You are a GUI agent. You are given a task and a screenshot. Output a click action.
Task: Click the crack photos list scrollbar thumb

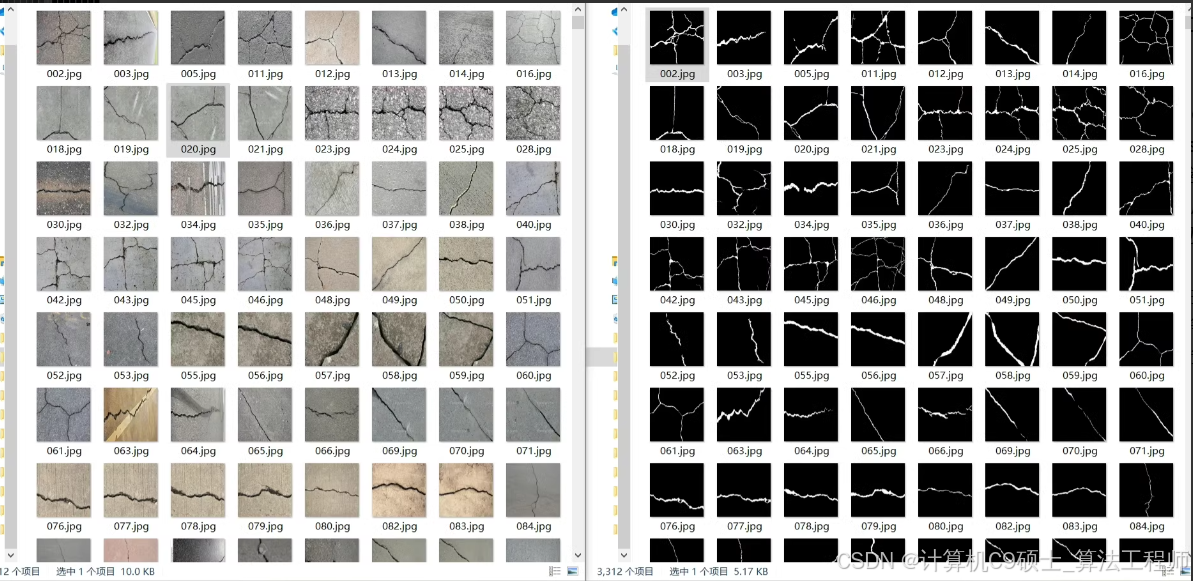pos(577,23)
